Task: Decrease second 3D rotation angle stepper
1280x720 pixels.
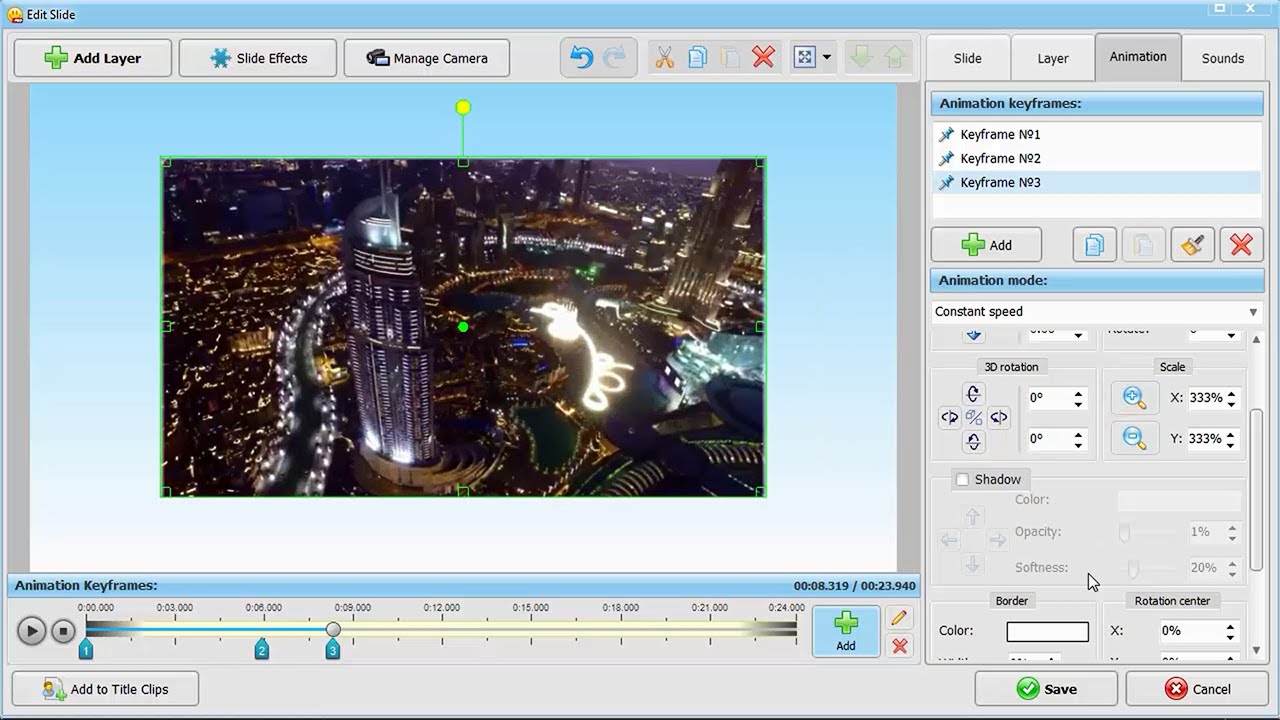Action: coord(1078,444)
